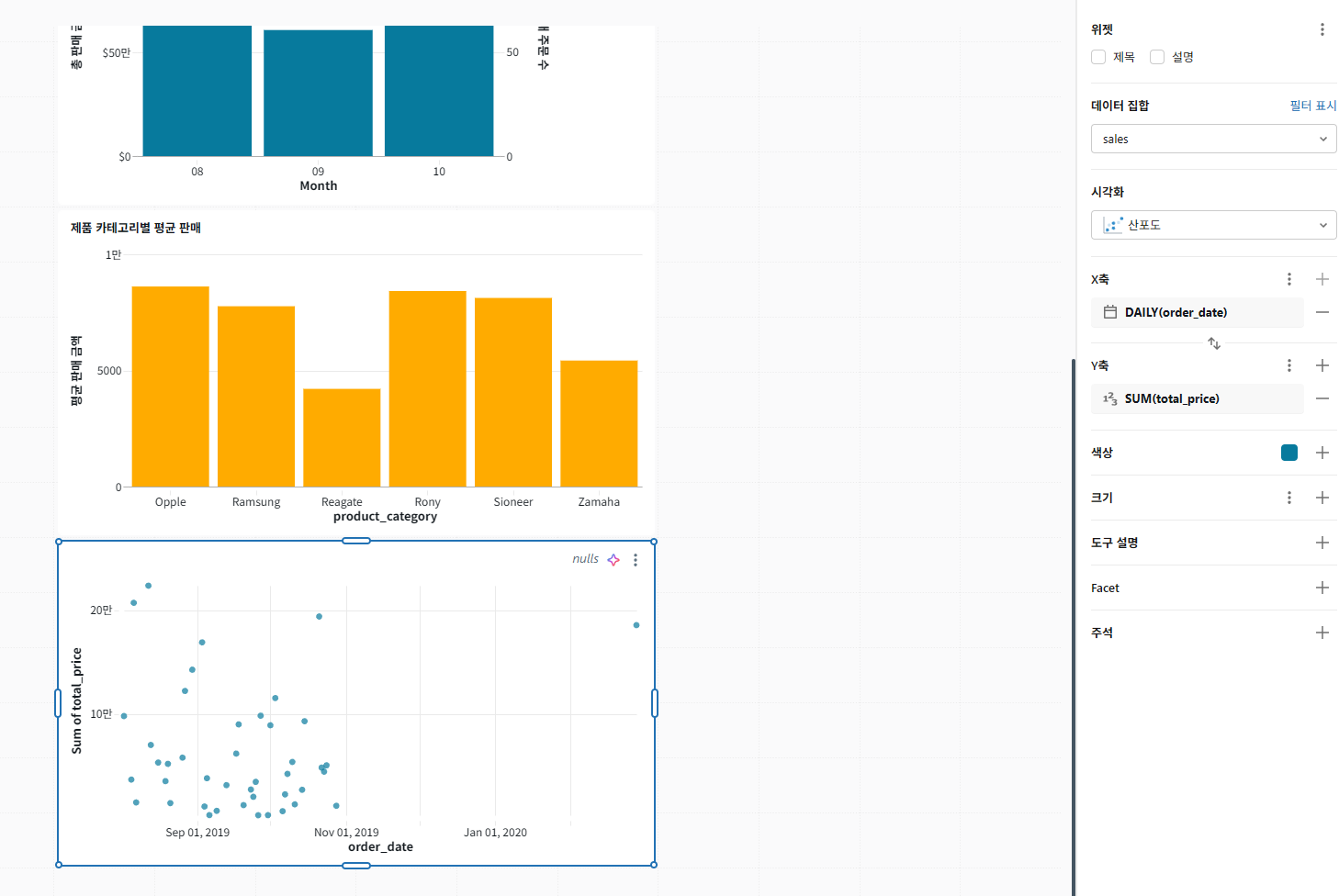The height and width of the screenshot is (896, 1339).
Task: Open the widget section kebab menu
Action: (x=1322, y=29)
